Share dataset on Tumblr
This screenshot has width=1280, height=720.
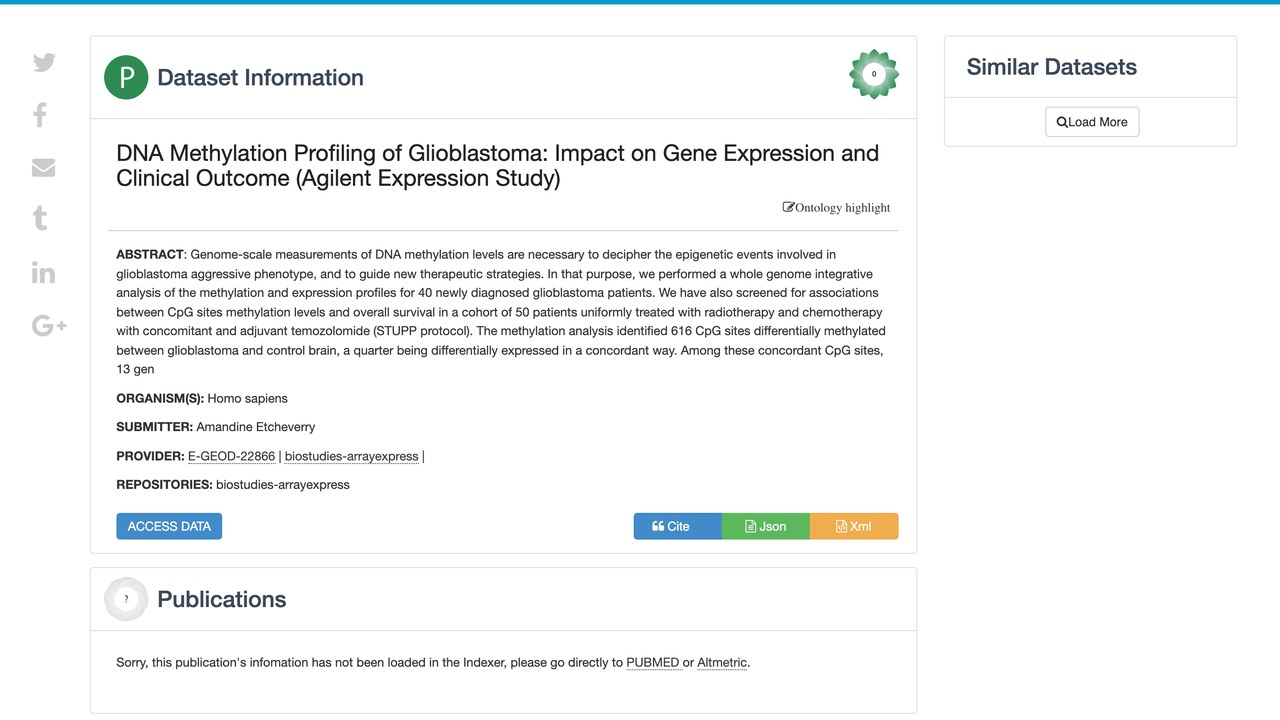(x=40, y=219)
